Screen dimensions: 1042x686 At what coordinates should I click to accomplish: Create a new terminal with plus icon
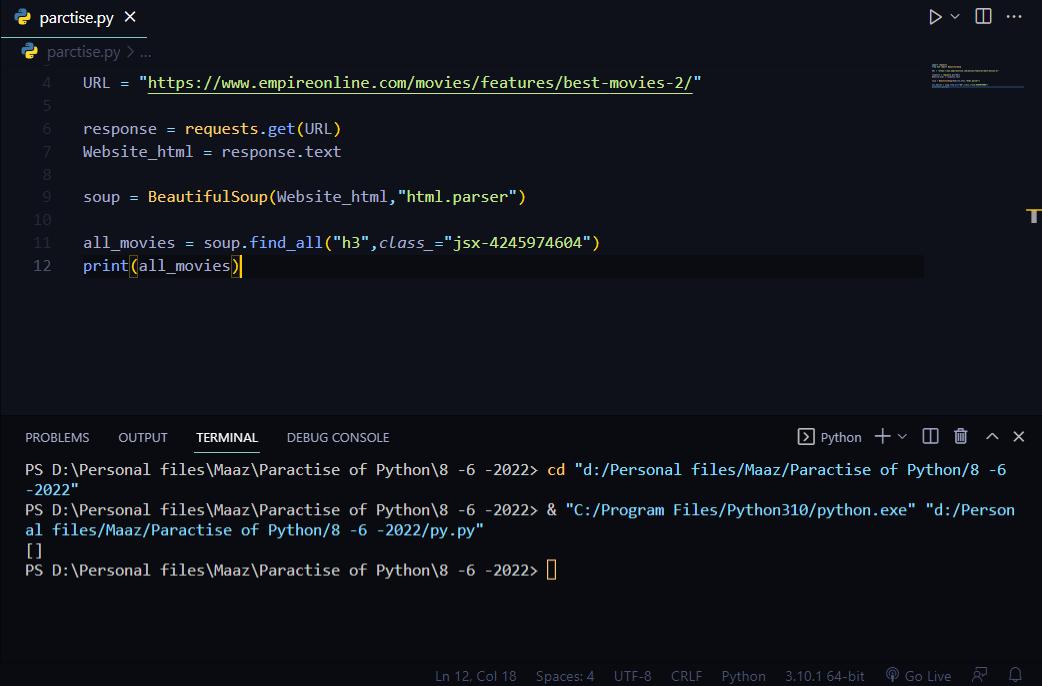882,437
